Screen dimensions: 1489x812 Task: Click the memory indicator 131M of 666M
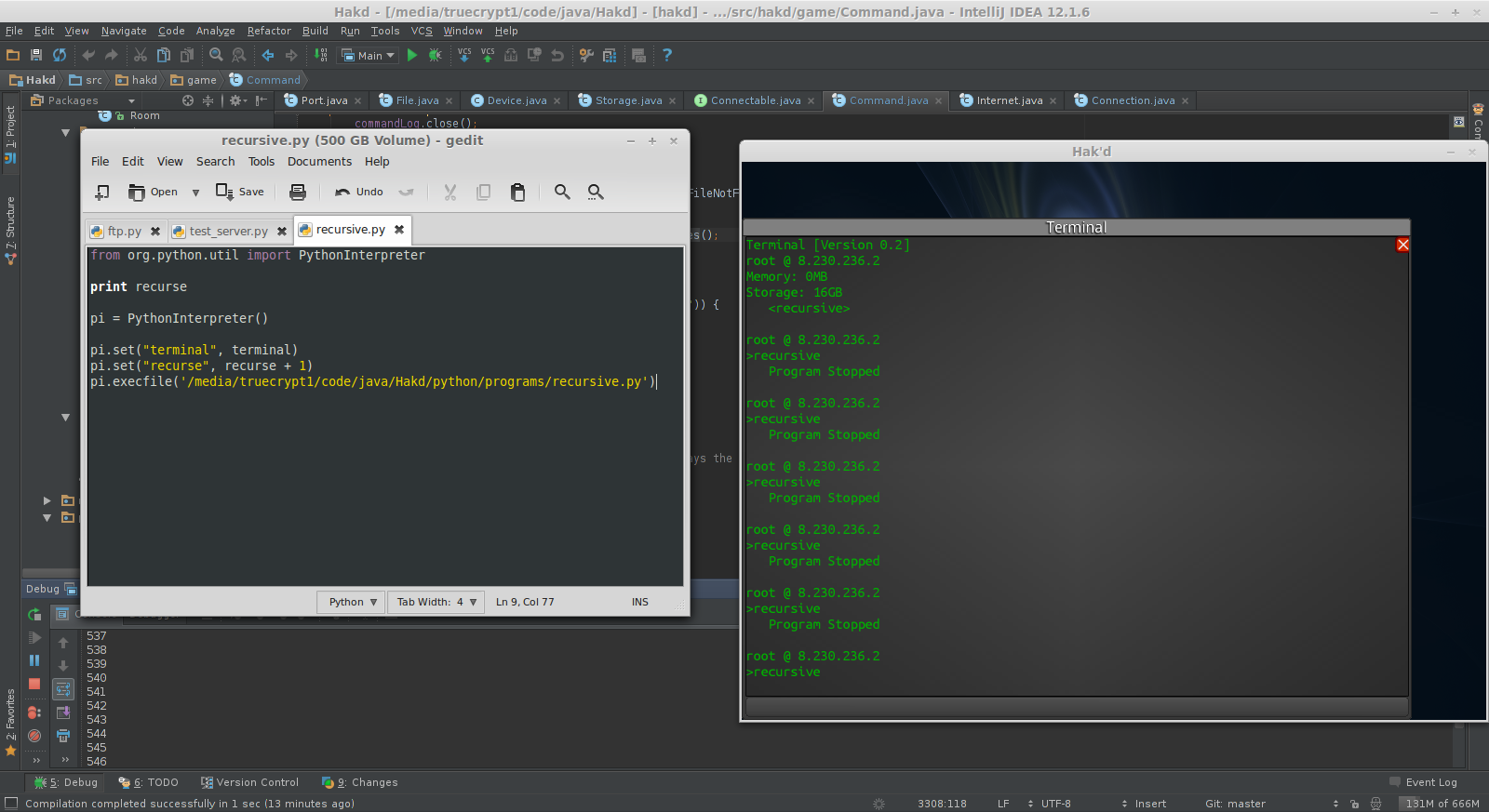(1442, 804)
